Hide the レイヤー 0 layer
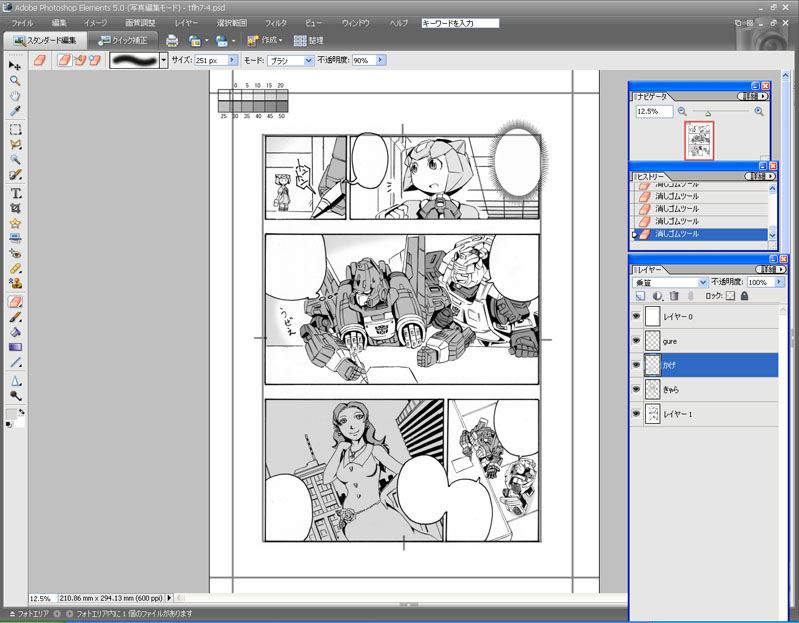The height and width of the screenshot is (623, 799). [636, 316]
